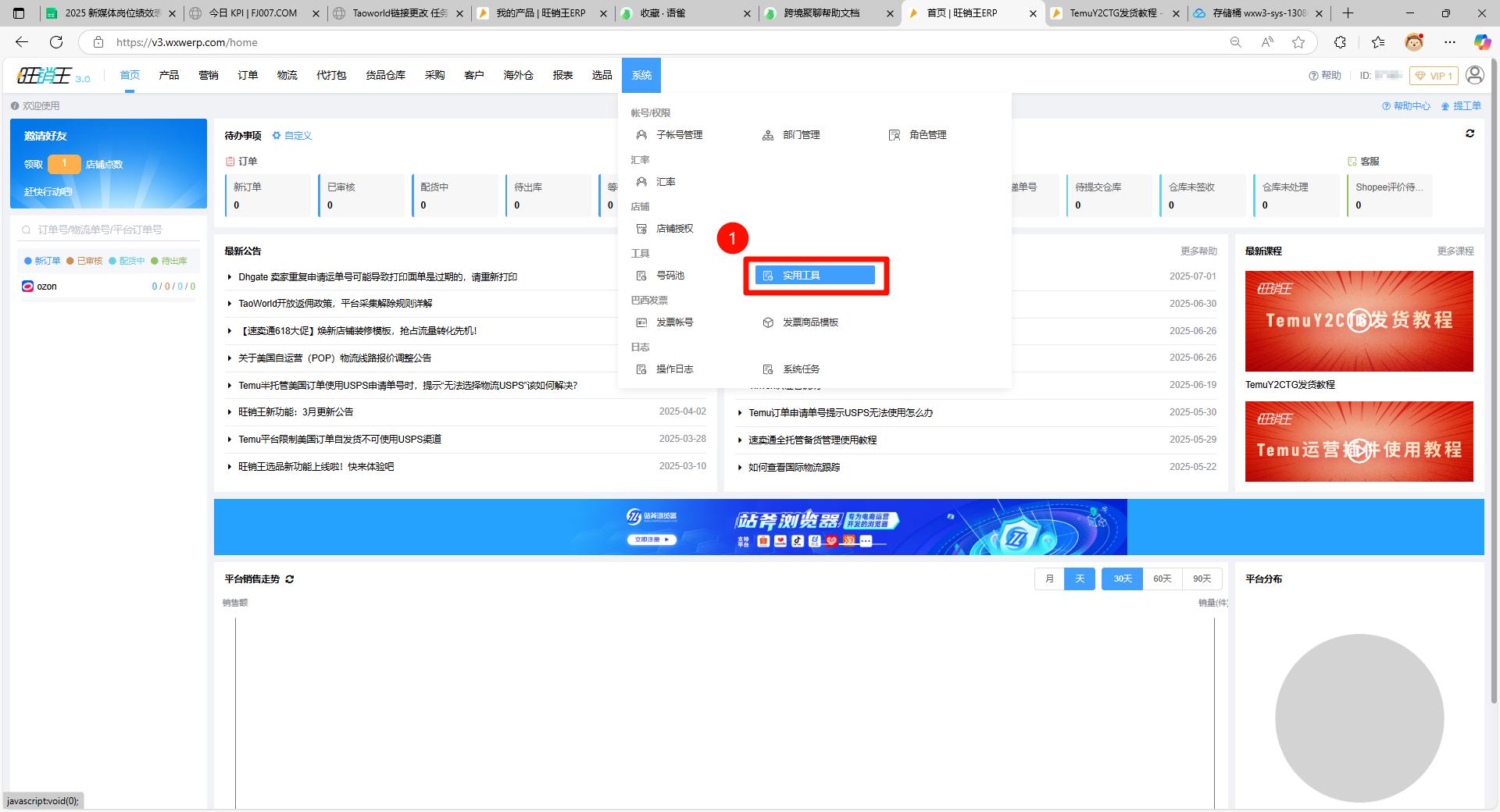
Task: Click the 新订单 count card
Action: point(267,195)
